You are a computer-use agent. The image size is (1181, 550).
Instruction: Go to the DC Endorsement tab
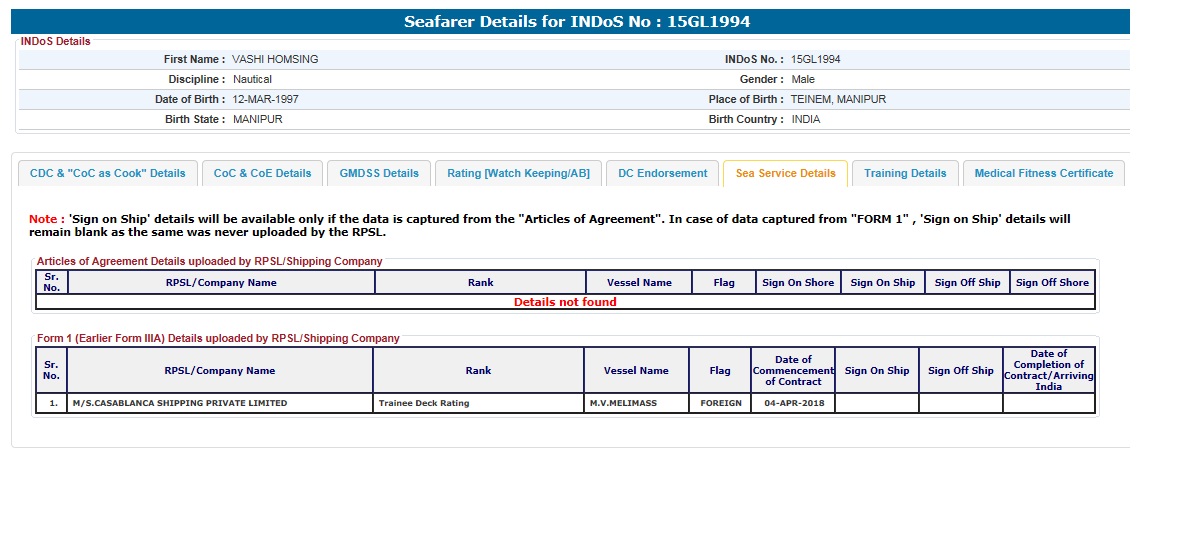click(662, 173)
